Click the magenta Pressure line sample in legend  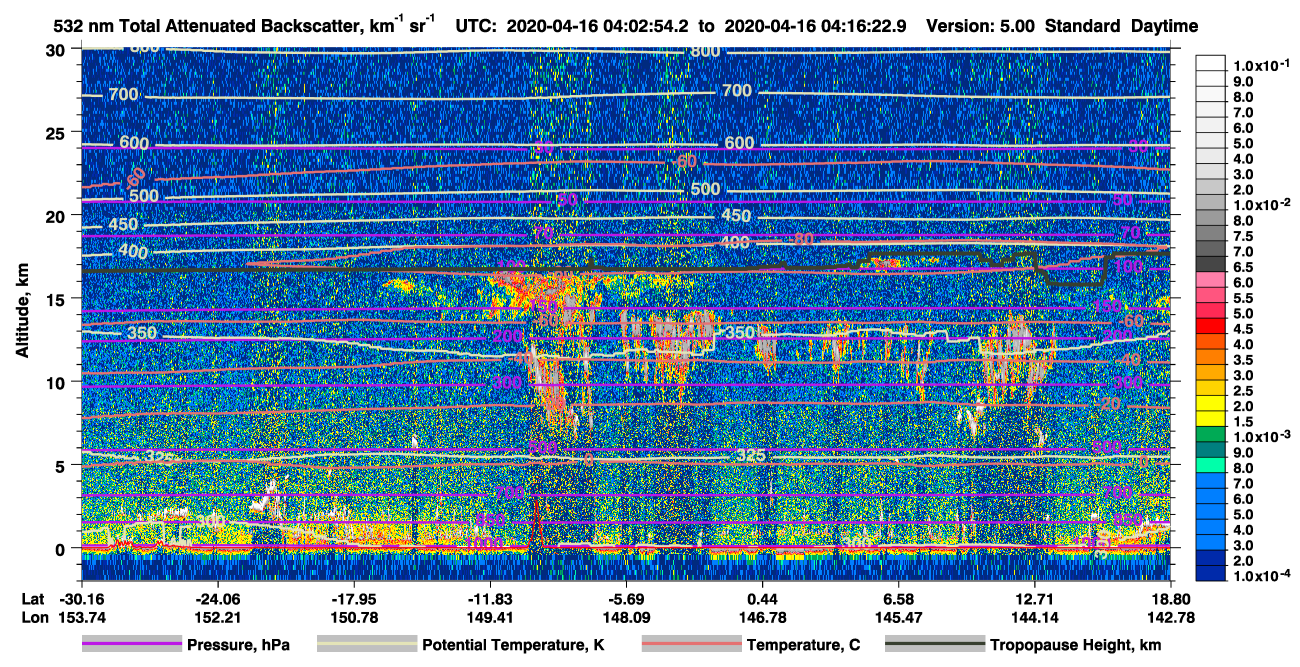pyautogui.click(x=134, y=645)
